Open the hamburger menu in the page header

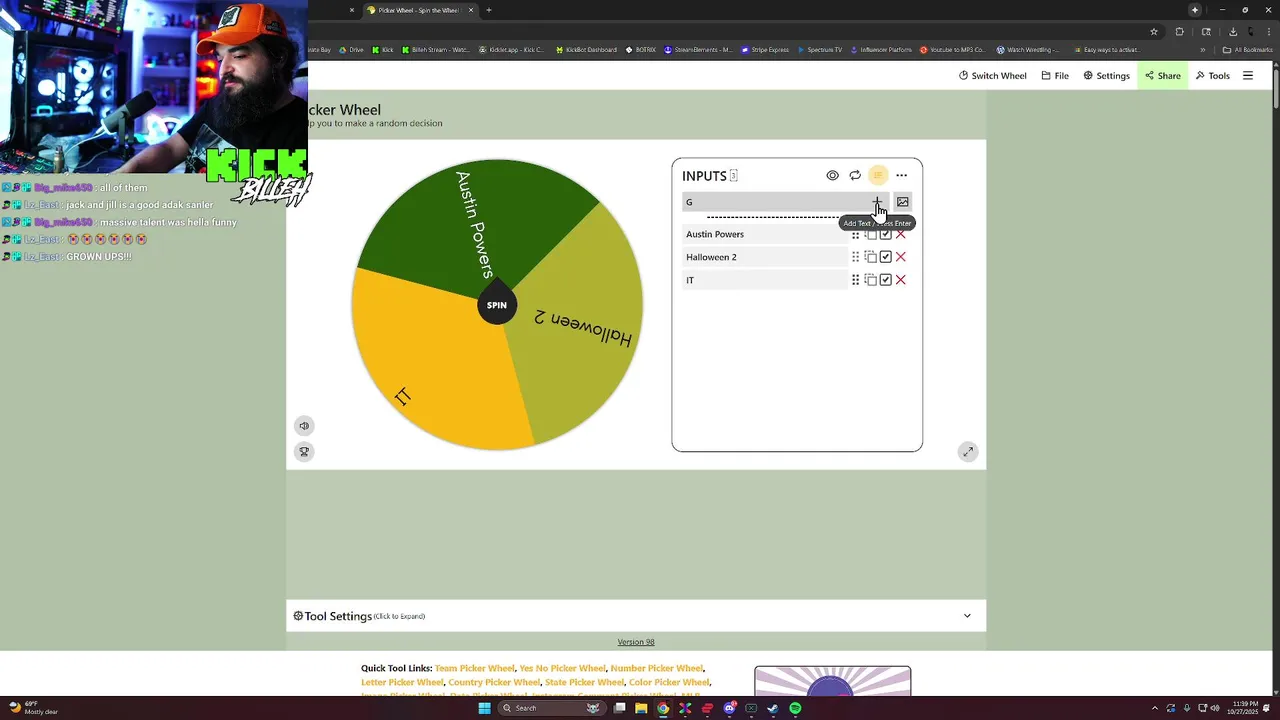(x=1248, y=76)
